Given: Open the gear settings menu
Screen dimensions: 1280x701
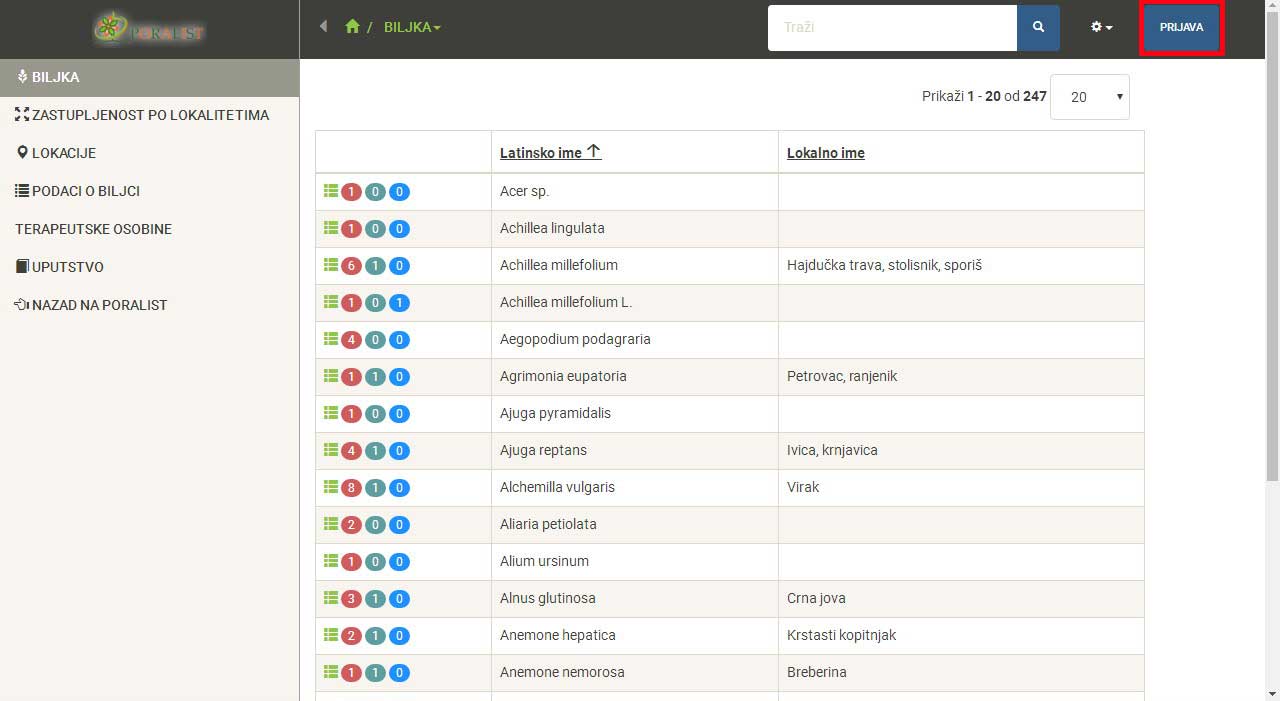Looking at the screenshot, I should [1101, 28].
